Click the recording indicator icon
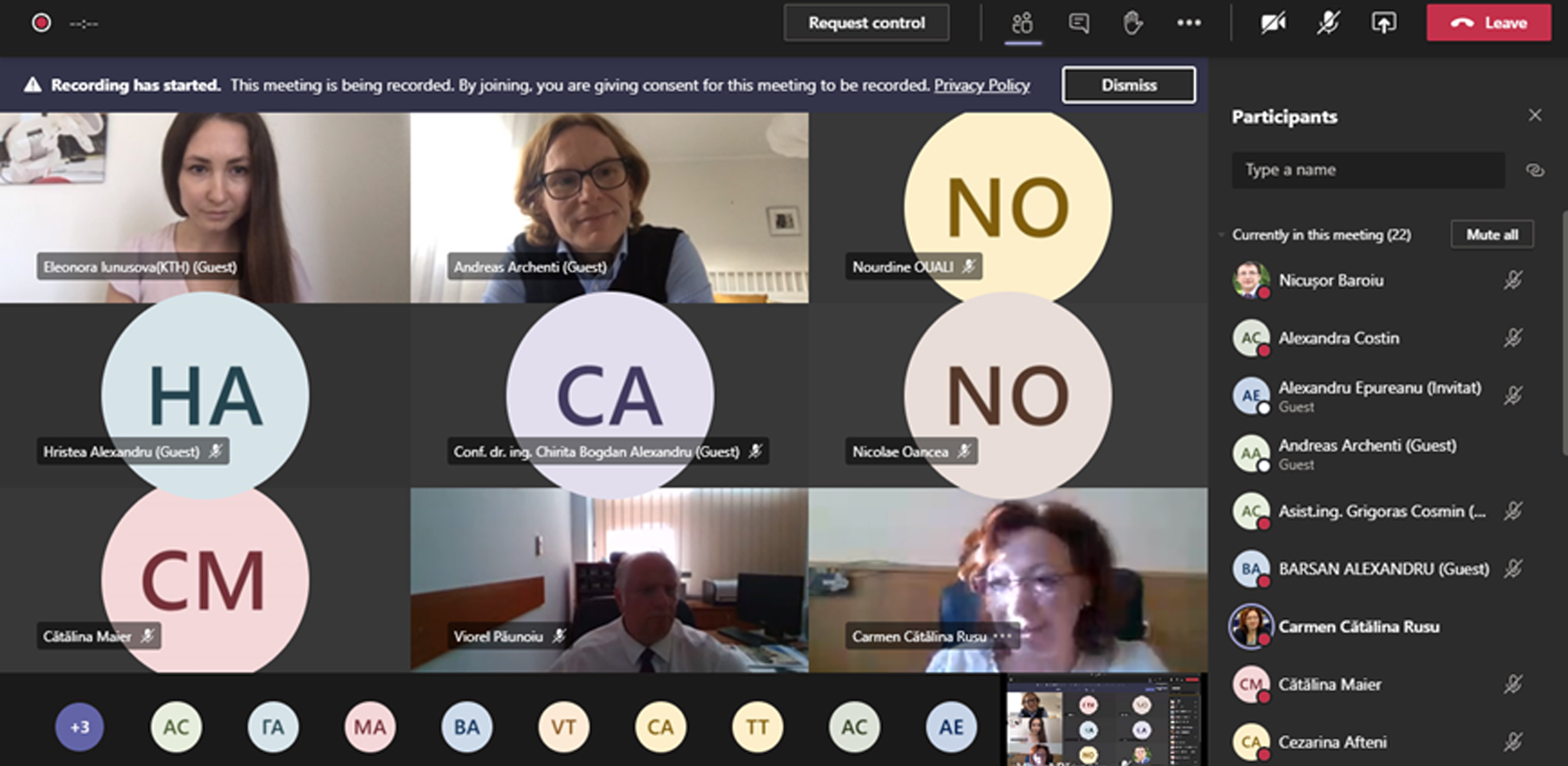Viewport: 1568px width, 766px height. (41, 23)
